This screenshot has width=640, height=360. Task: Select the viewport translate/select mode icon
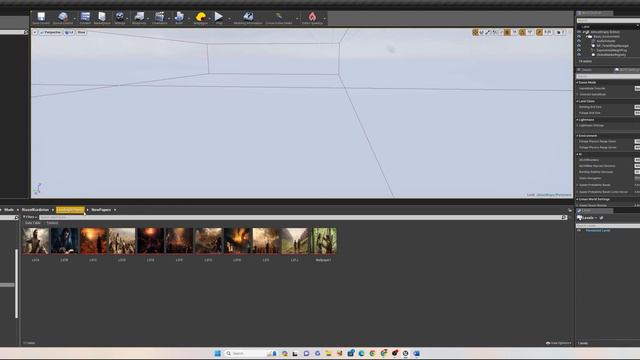[x=475, y=32]
